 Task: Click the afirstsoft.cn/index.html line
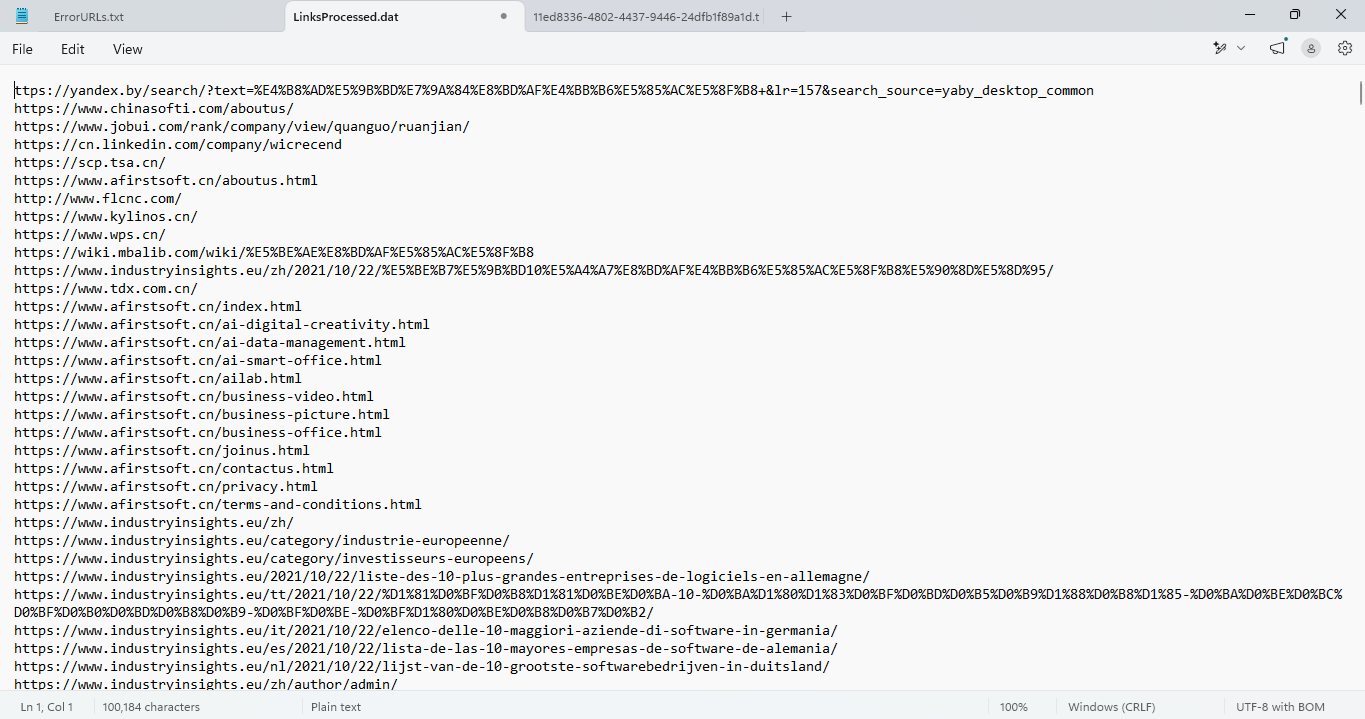(x=158, y=306)
